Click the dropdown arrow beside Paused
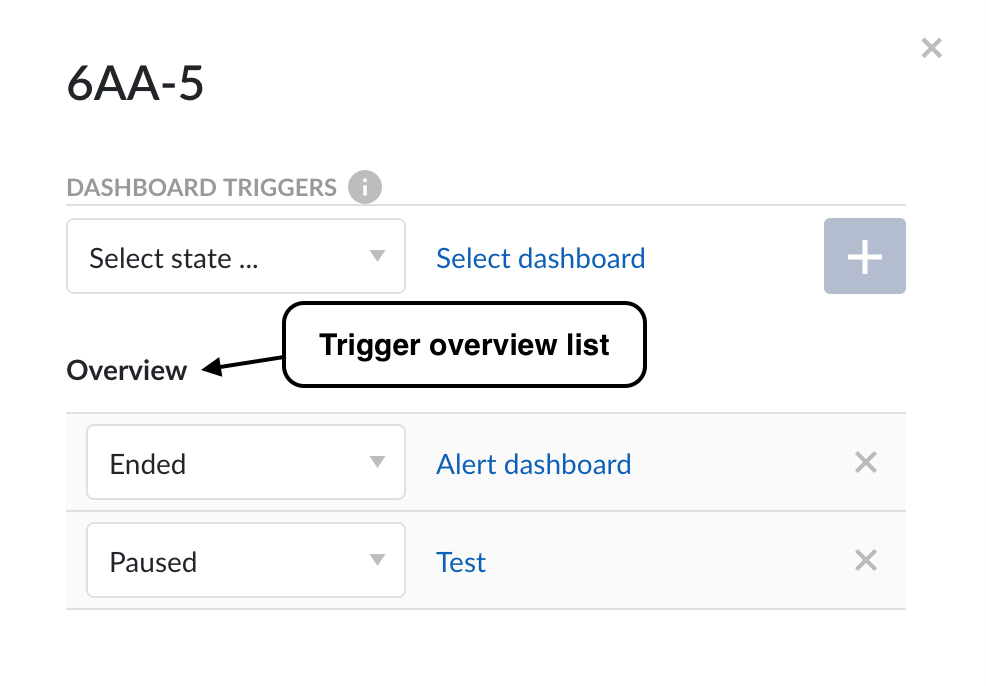 pos(379,560)
